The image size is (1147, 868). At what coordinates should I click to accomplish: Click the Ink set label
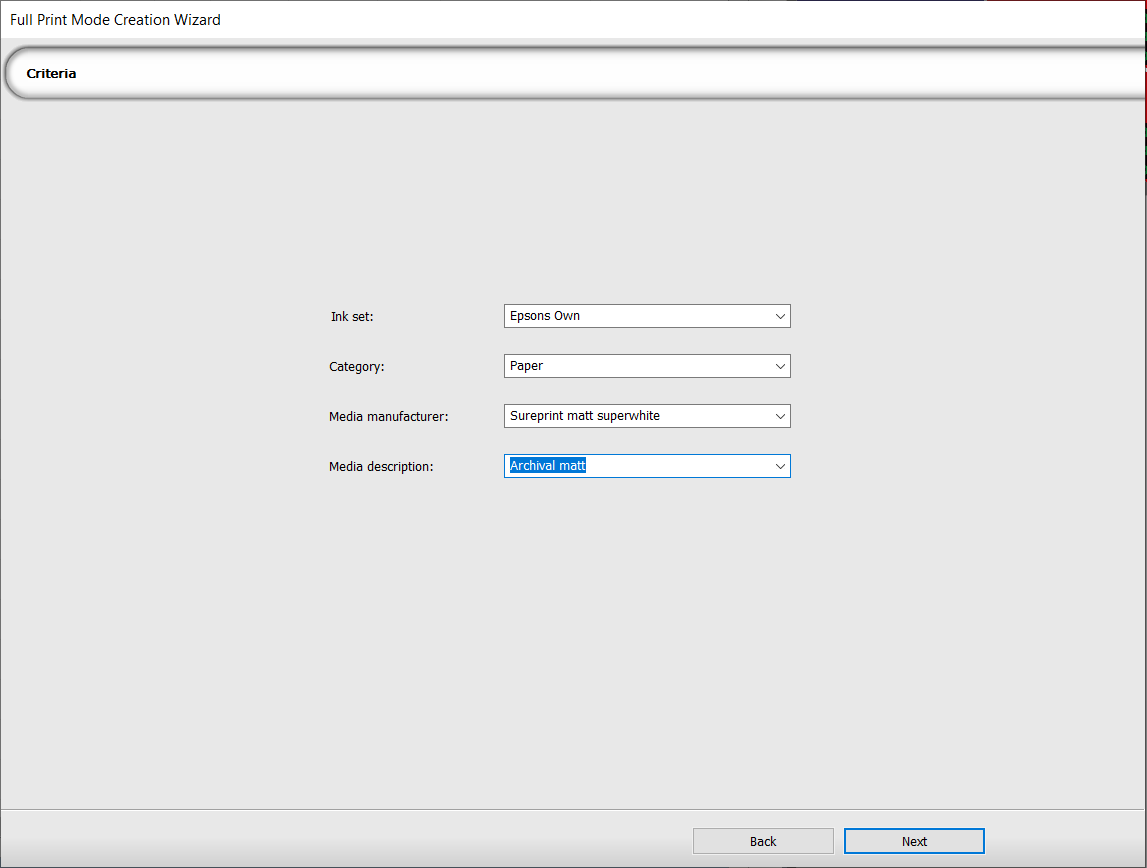coord(352,317)
